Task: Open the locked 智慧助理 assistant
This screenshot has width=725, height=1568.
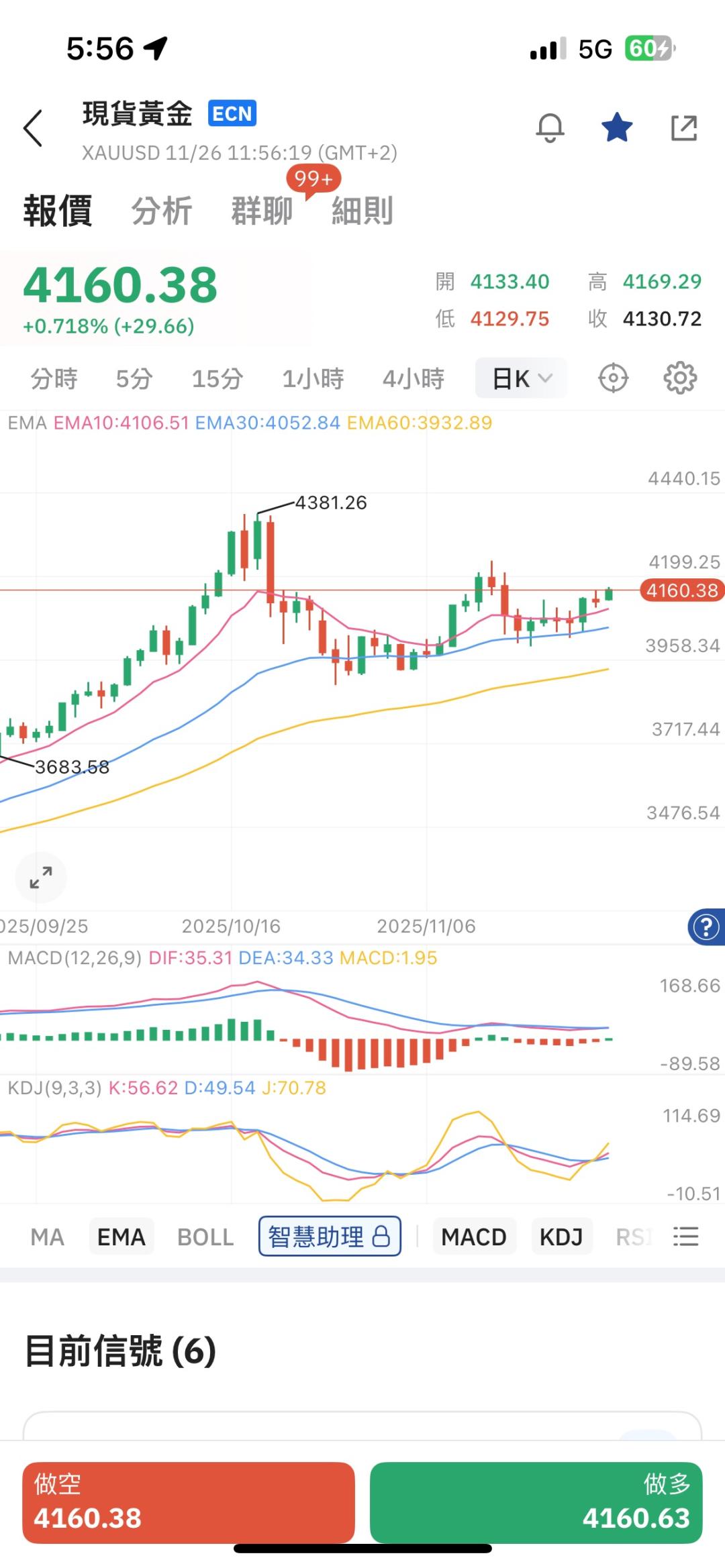Action: [x=330, y=1237]
